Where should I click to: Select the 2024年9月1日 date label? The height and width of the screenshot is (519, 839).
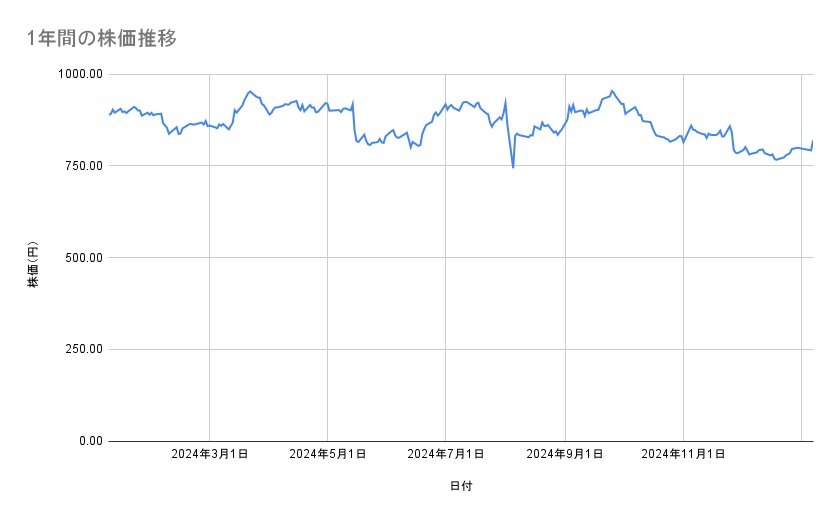[x=565, y=455]
